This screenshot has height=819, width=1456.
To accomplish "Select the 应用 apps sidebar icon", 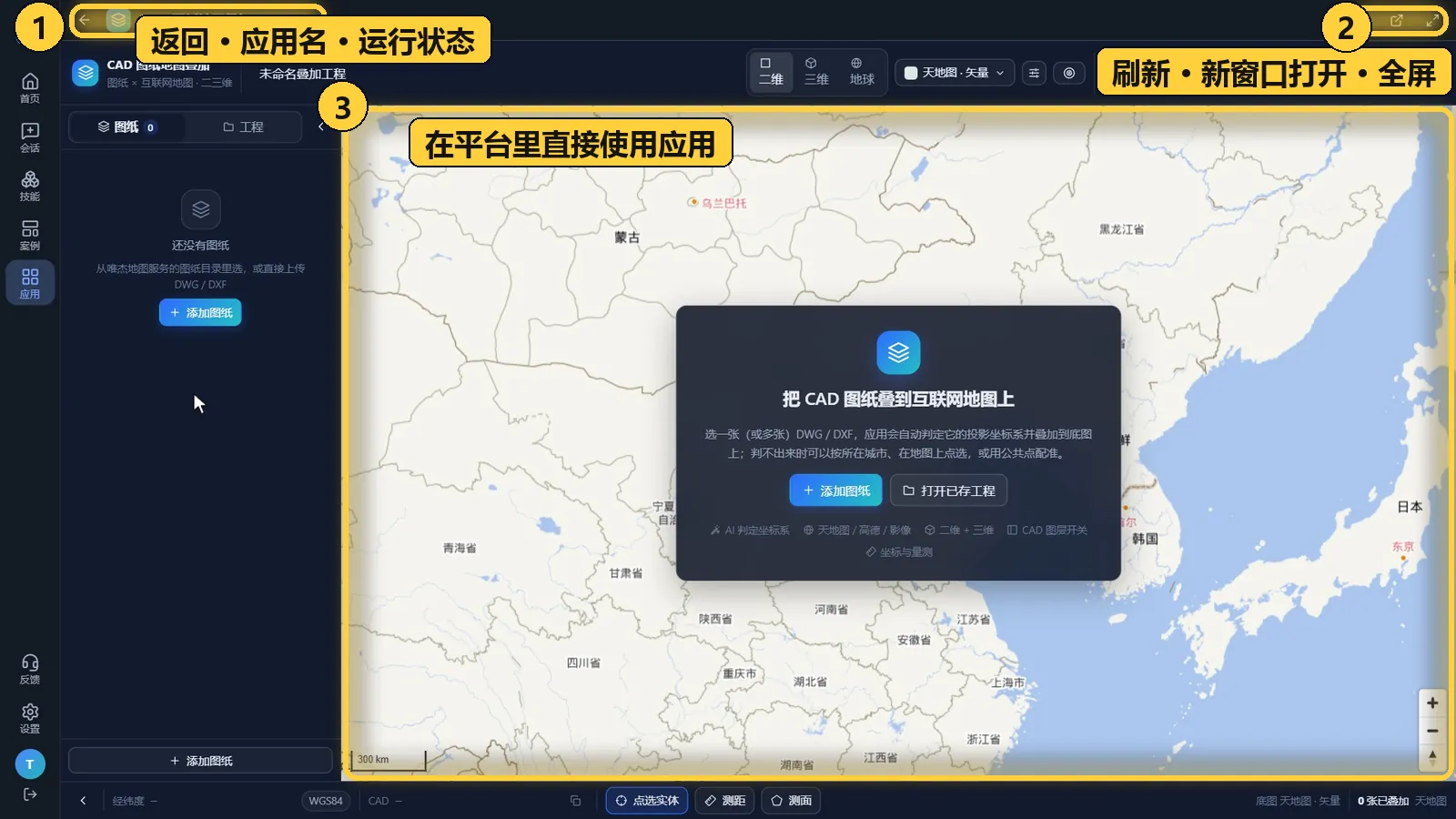I will (x=30, y=283).
